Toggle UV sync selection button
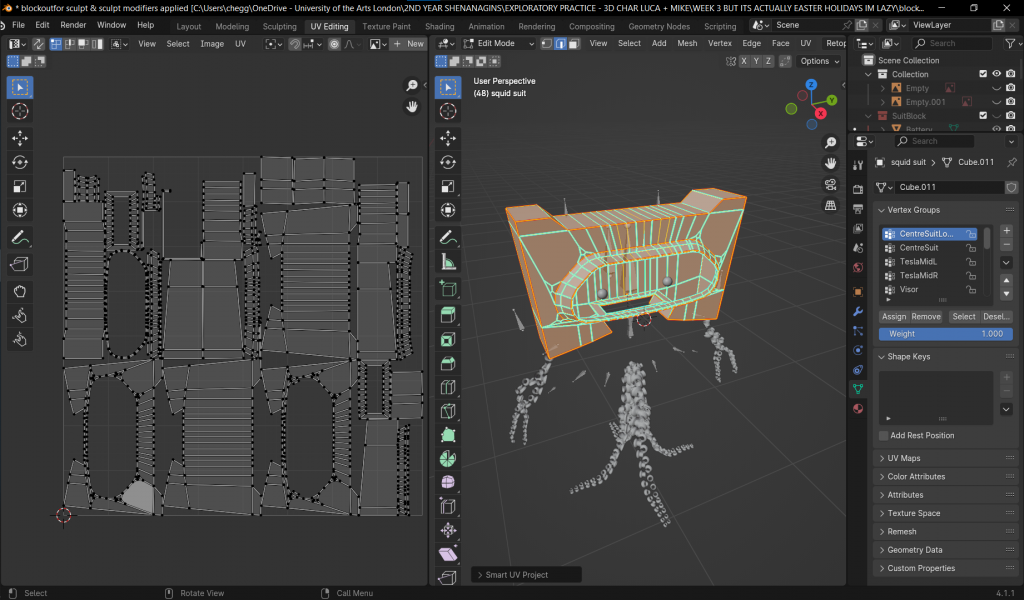This screenshot has width=1024, height=600. click(39, 44)
